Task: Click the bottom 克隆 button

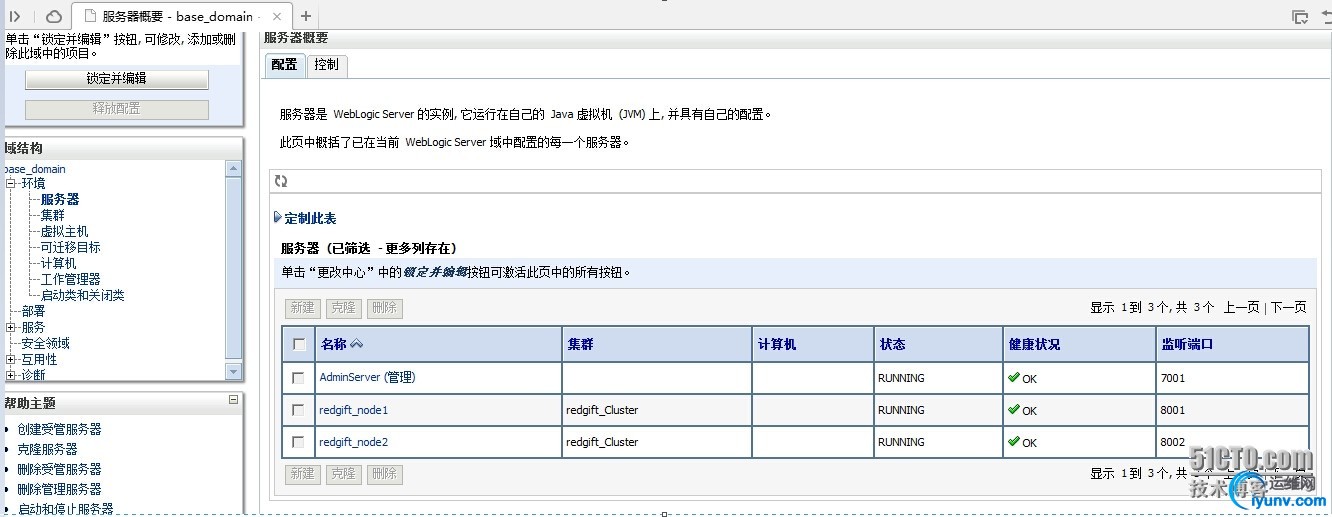Action: (343, 474)
